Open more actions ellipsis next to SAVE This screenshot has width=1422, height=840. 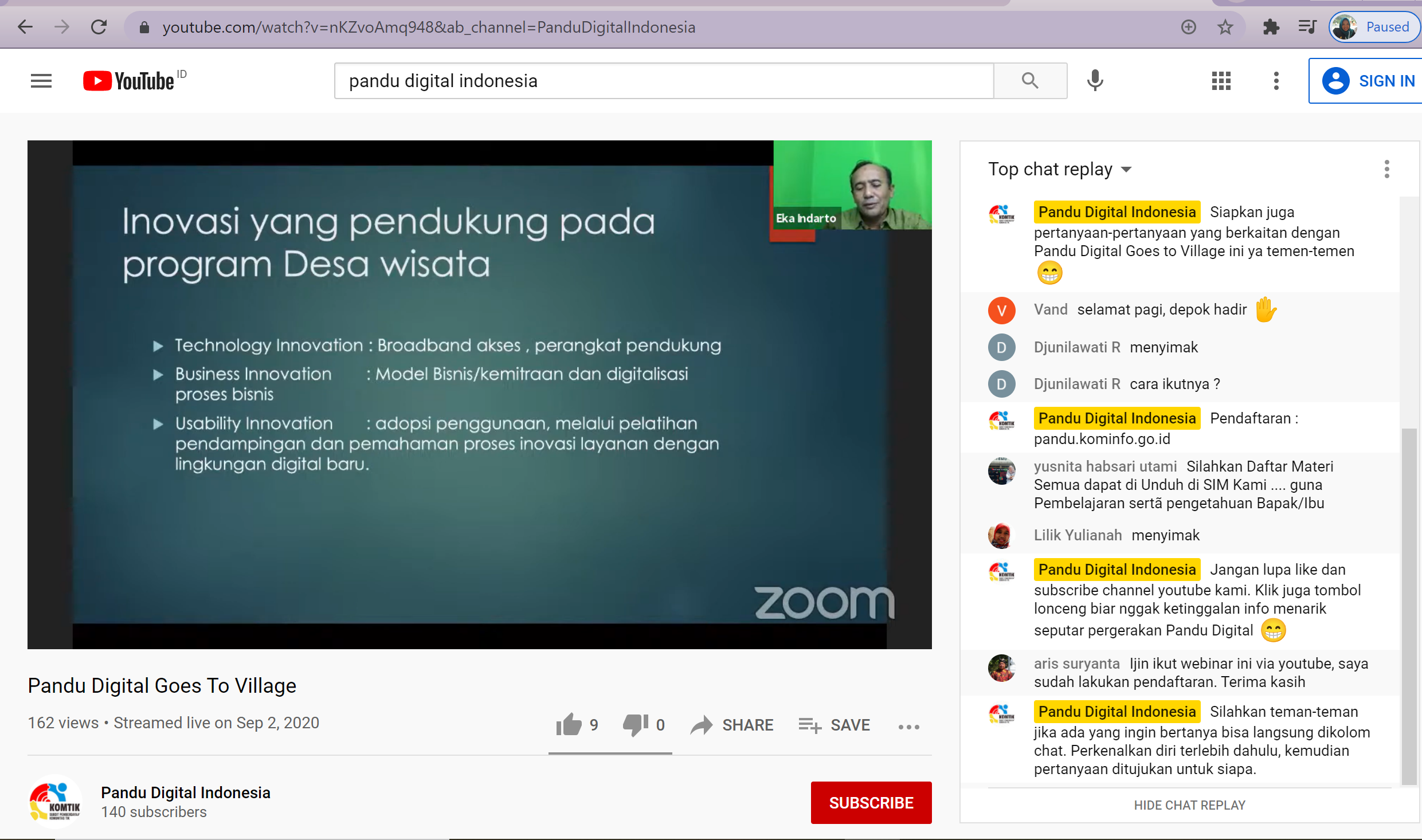pos(908,727)
